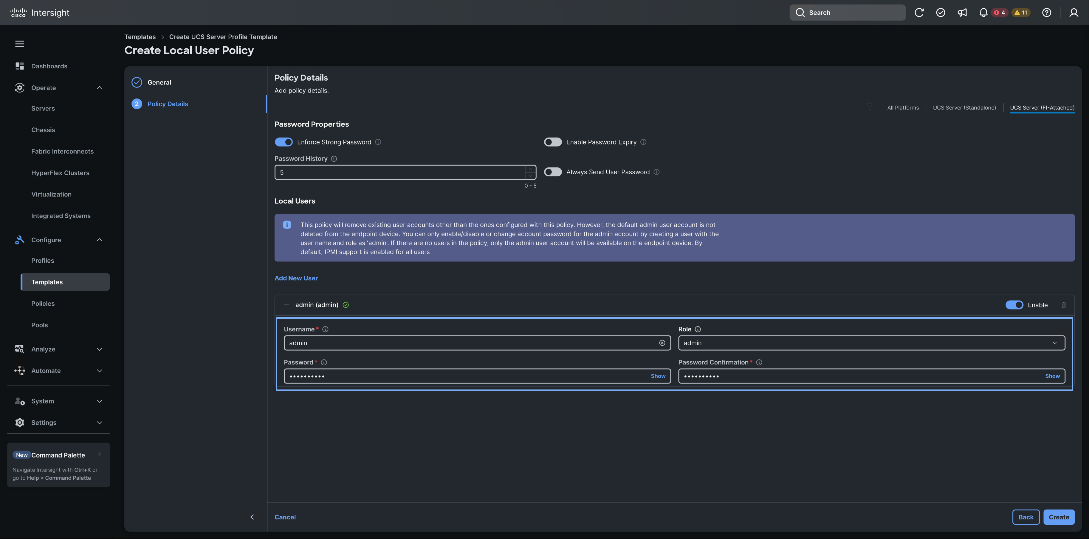
Task: Open the notifications bell icon
Action: click(983, 13)
